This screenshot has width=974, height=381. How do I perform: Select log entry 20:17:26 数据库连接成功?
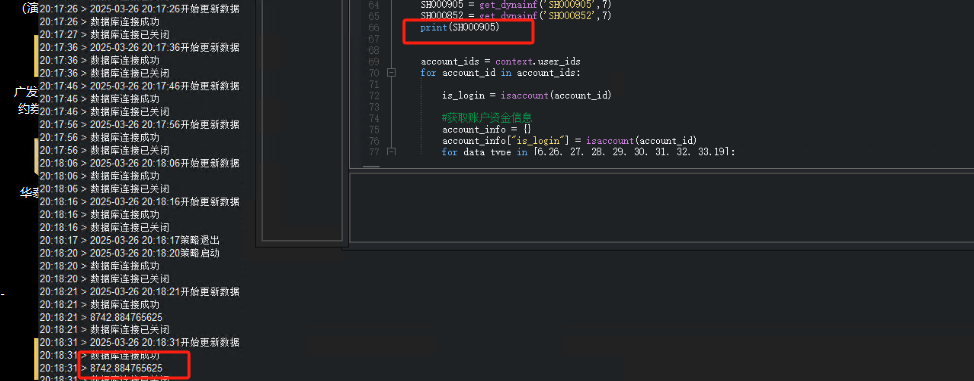(x=99, y=22)
